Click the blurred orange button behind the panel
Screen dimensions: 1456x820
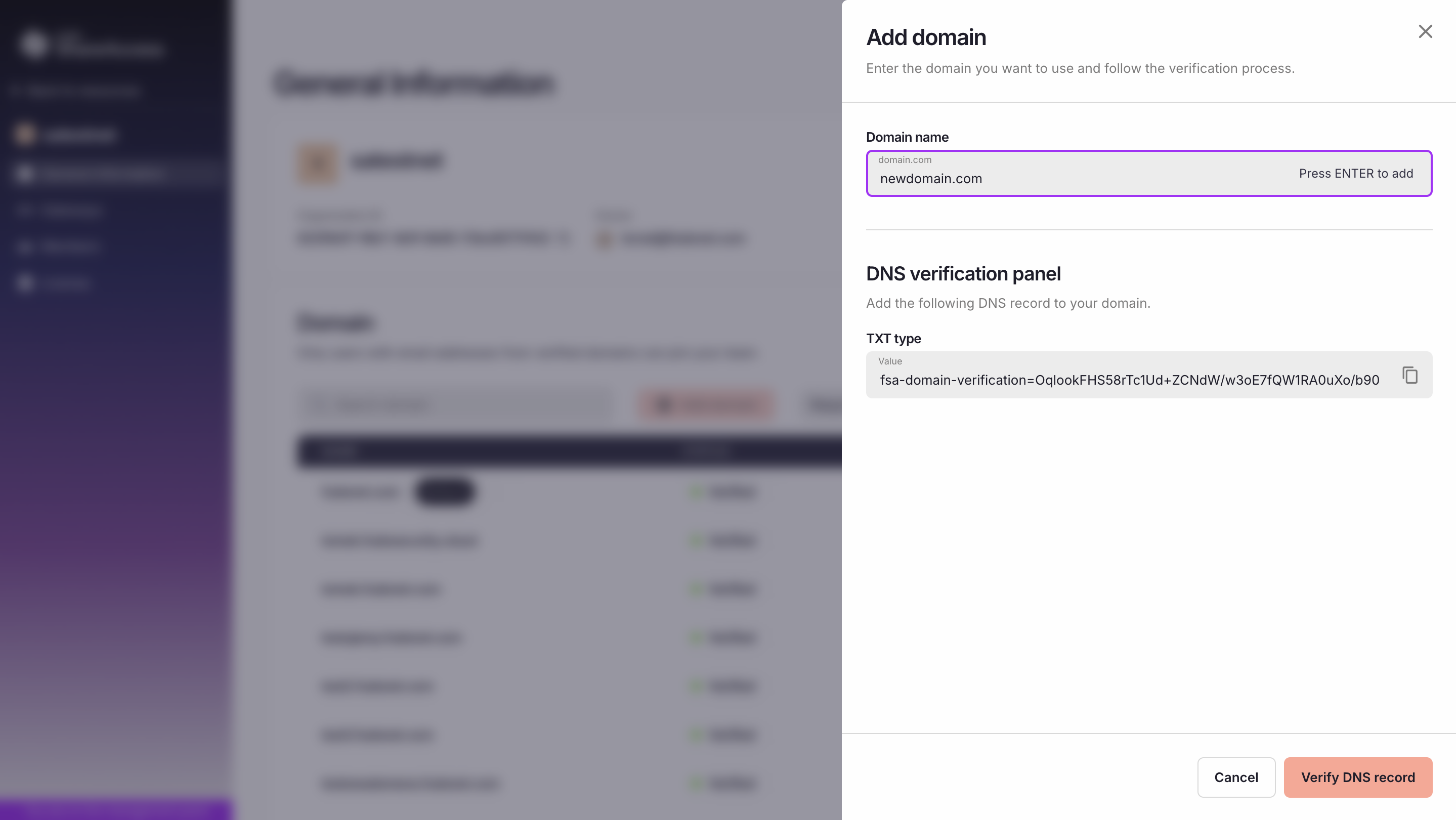pos(707,404)
